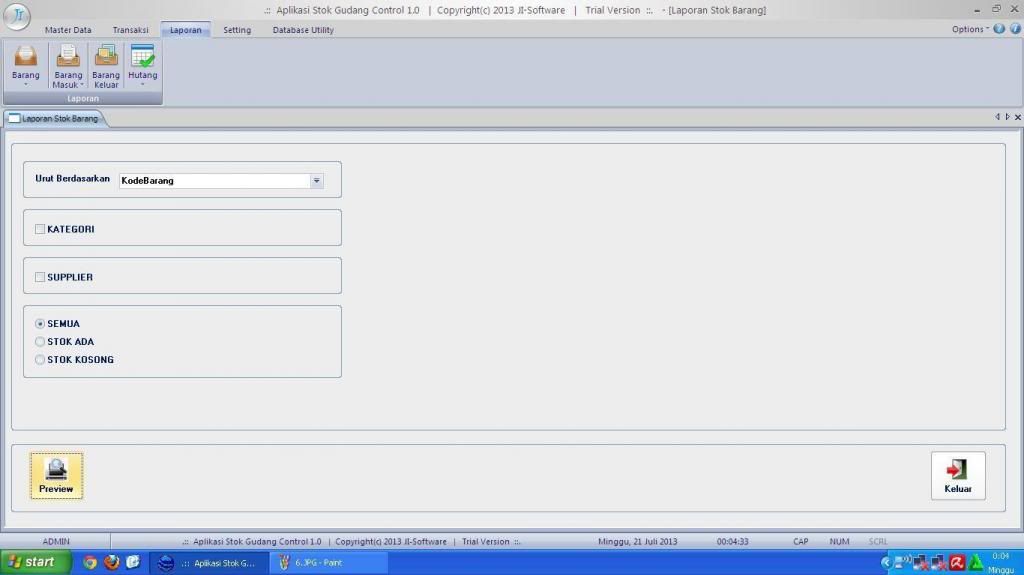Click the globe icon before the Aplikasi taskbar button
Image resolution: width=1024 pixels, height=575 pixels.
[x=166, y=563]
